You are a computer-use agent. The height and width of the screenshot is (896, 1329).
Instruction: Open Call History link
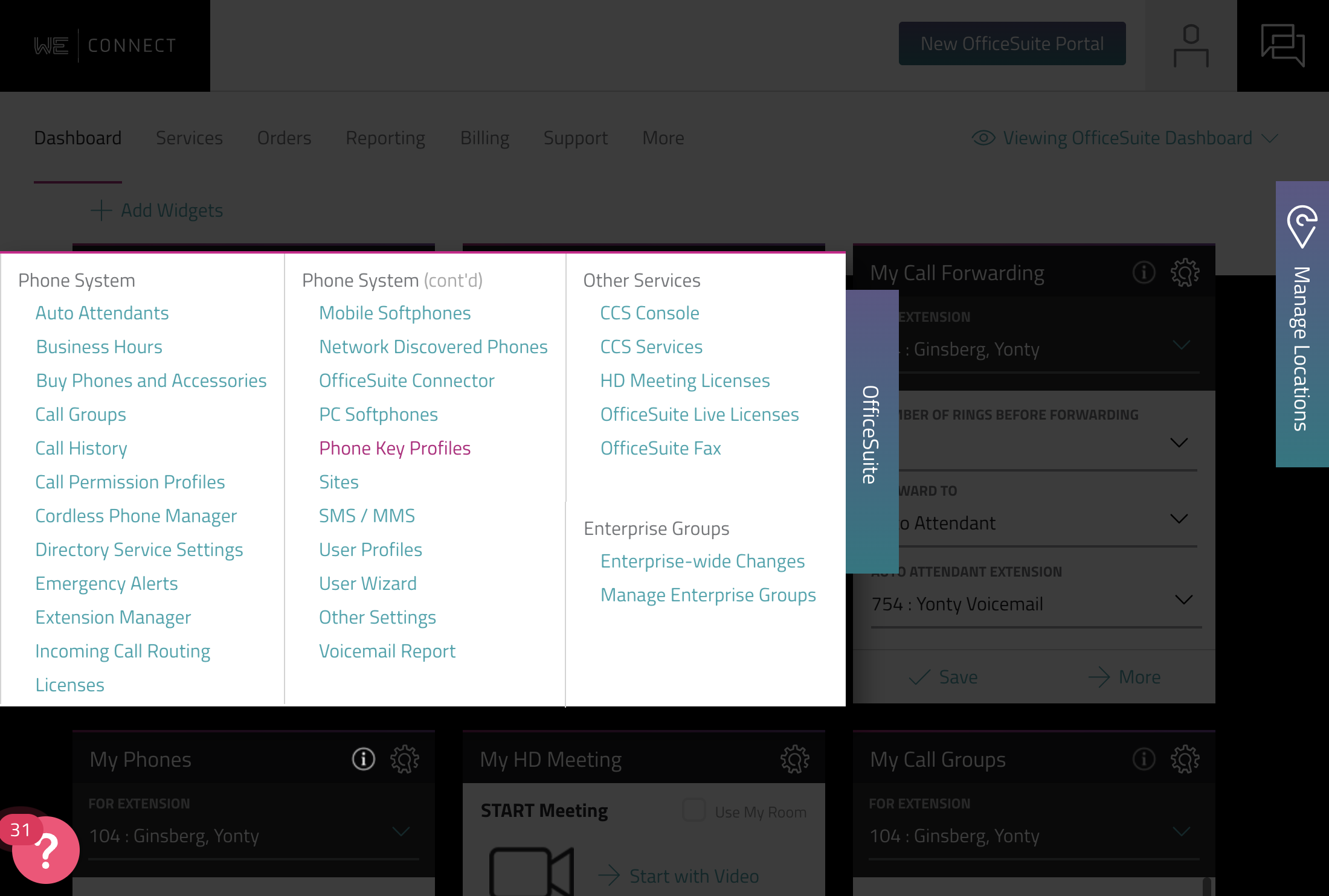[x=81, y=448]
